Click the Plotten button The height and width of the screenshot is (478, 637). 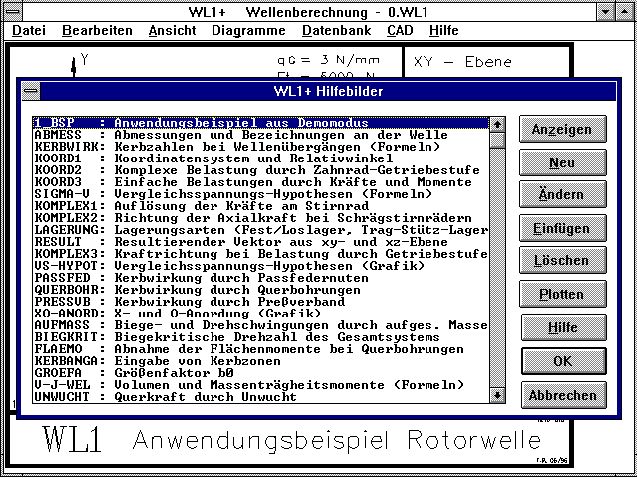[563, 295]
